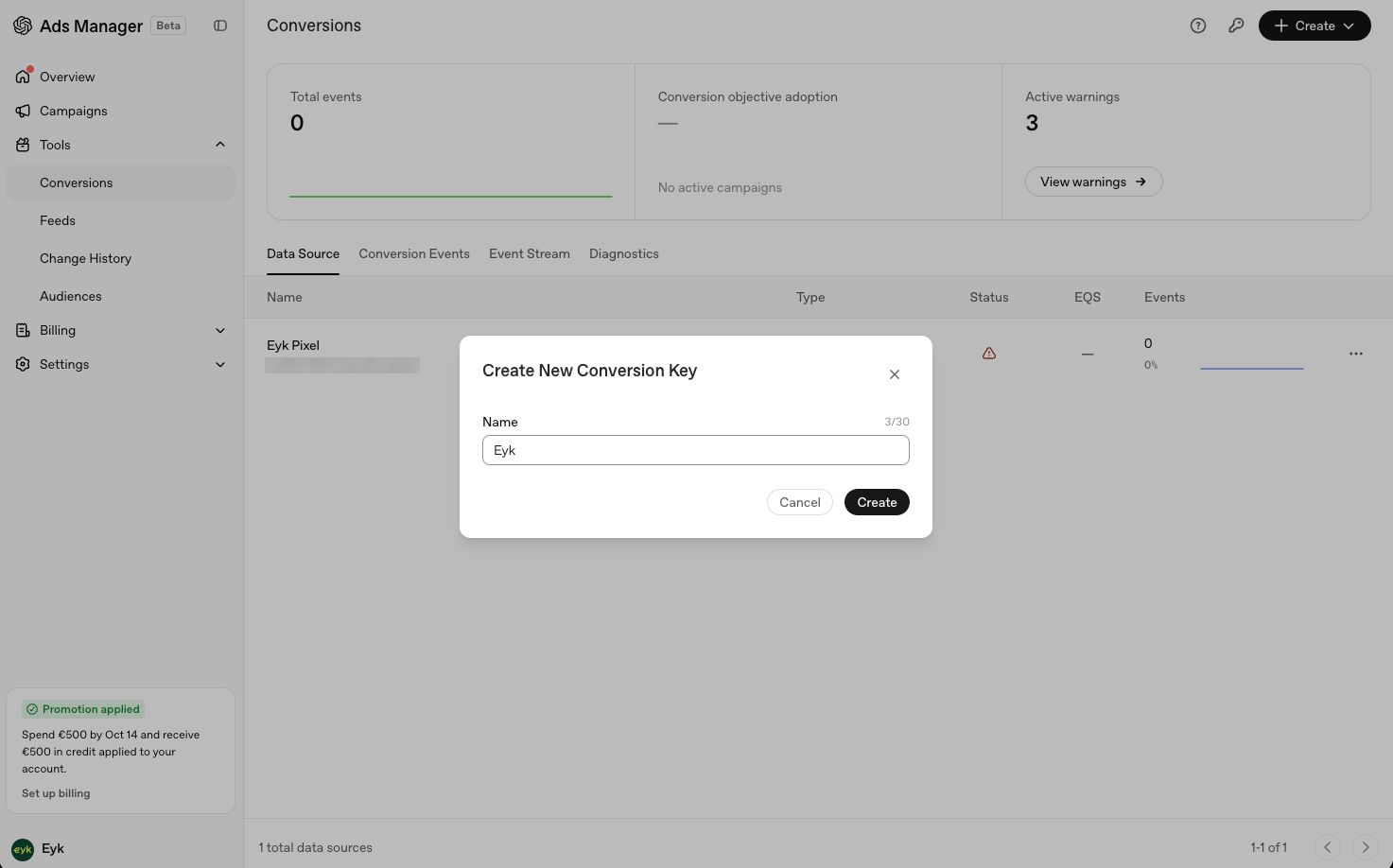Expand the Settings section chevron
The width and height of the screenshot is (1393, 868).
[220, 364]
